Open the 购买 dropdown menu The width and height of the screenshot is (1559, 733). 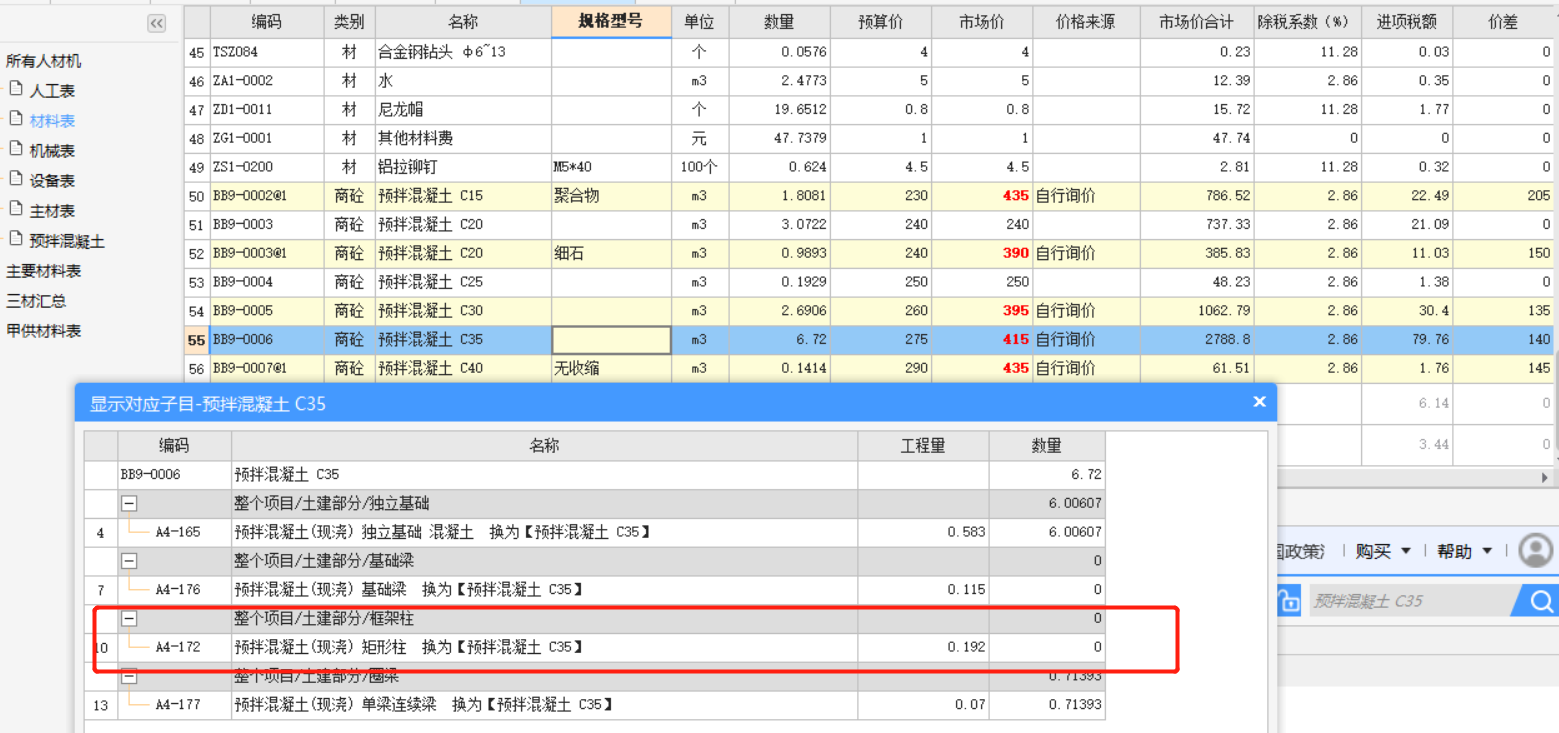click(x=1383, y=551)
